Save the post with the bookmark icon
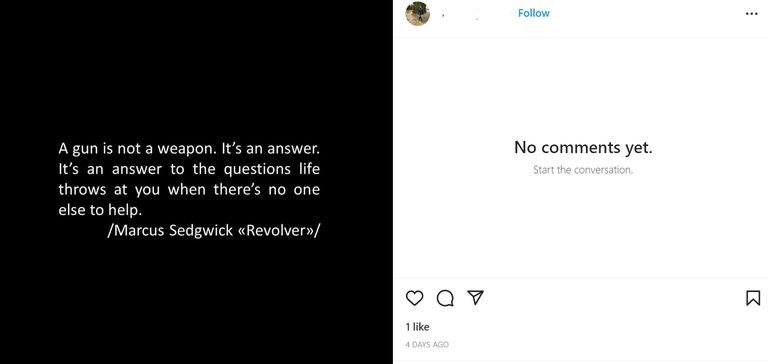The height and width of the screenshot is (364, 768). [x=753, y=298]
